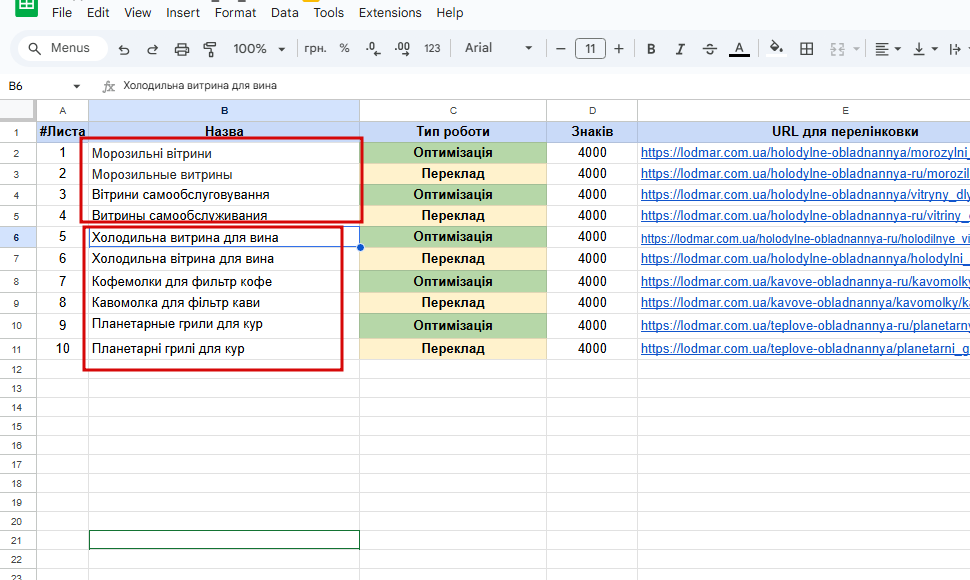The image size is (970, 580).
Task: Open the zoom 100% dropdown
Action: (259, 48)
